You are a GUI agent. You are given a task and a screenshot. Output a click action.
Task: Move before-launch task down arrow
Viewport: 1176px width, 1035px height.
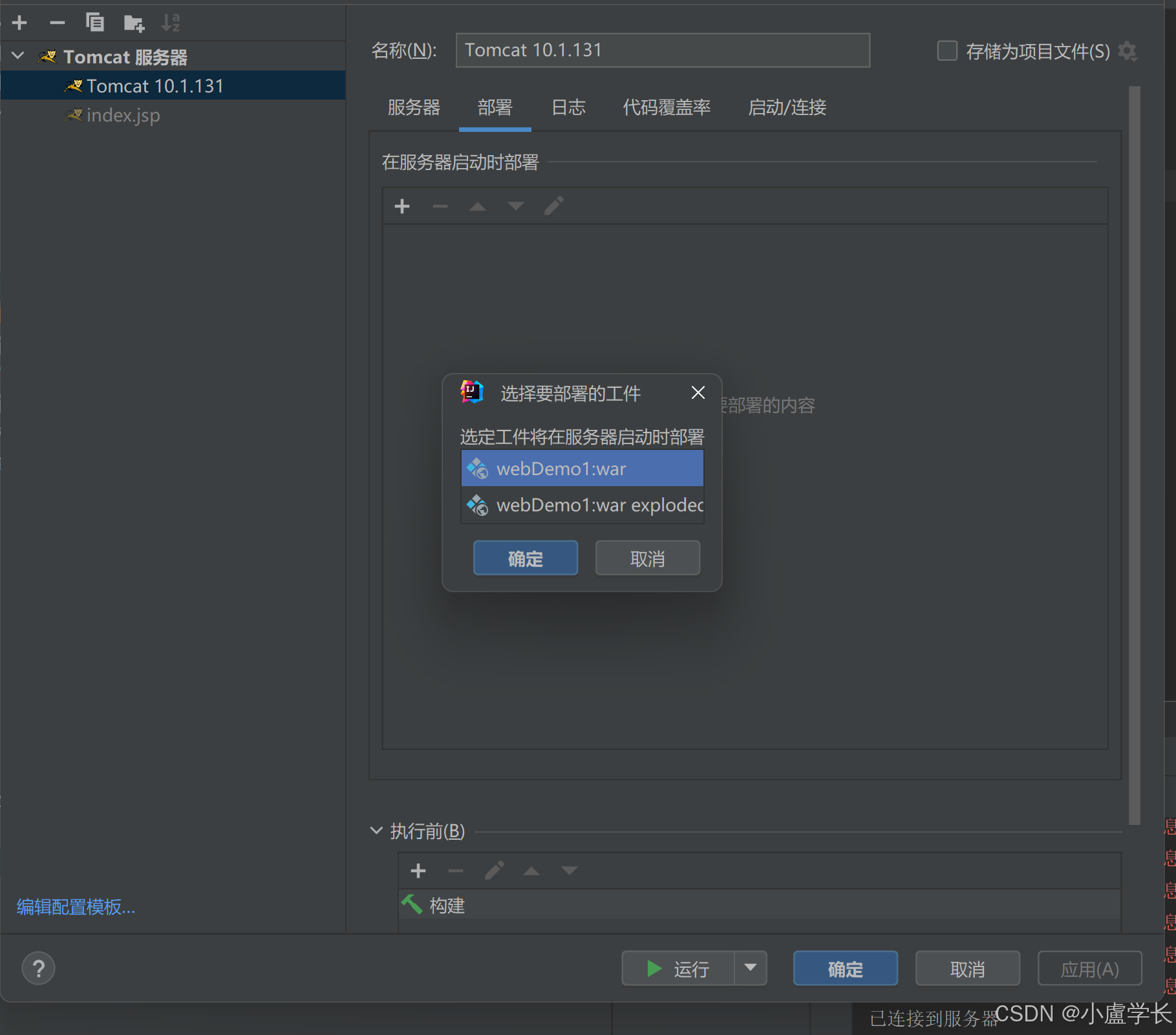pos(570,871)
